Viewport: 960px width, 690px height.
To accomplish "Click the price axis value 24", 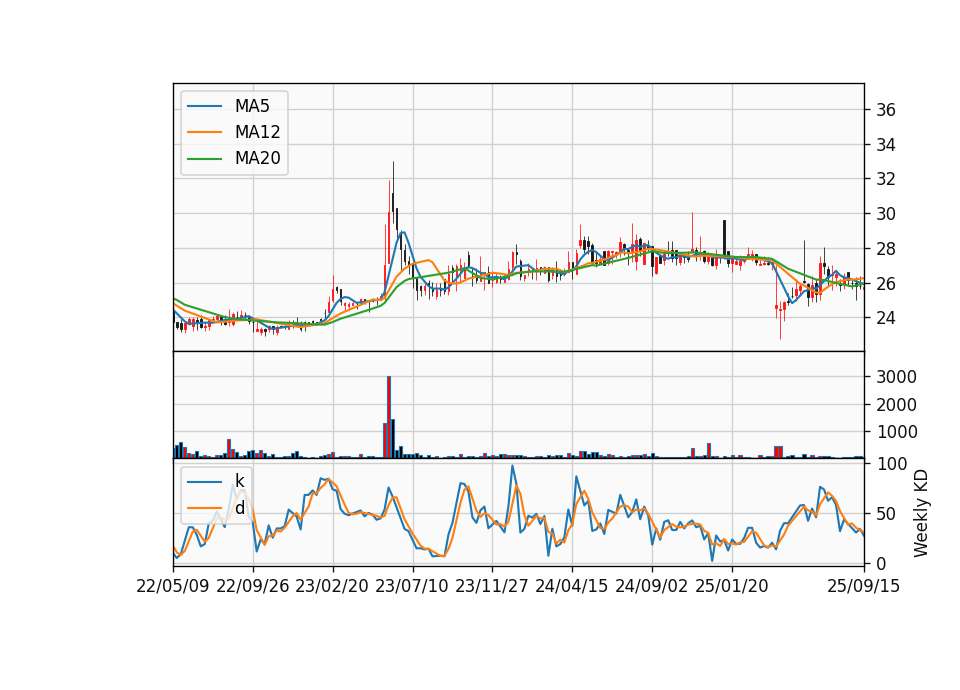I will [x=885, y=318].
